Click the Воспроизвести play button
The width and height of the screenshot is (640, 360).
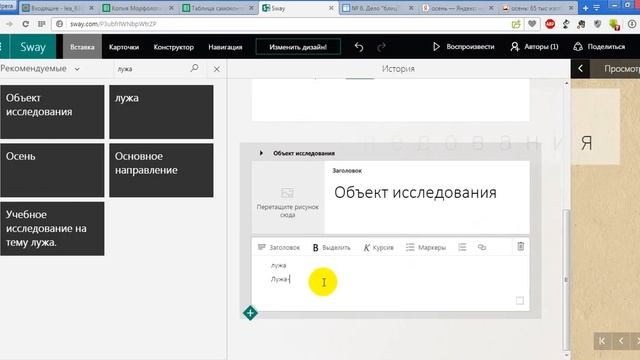(x=464, y=47)
